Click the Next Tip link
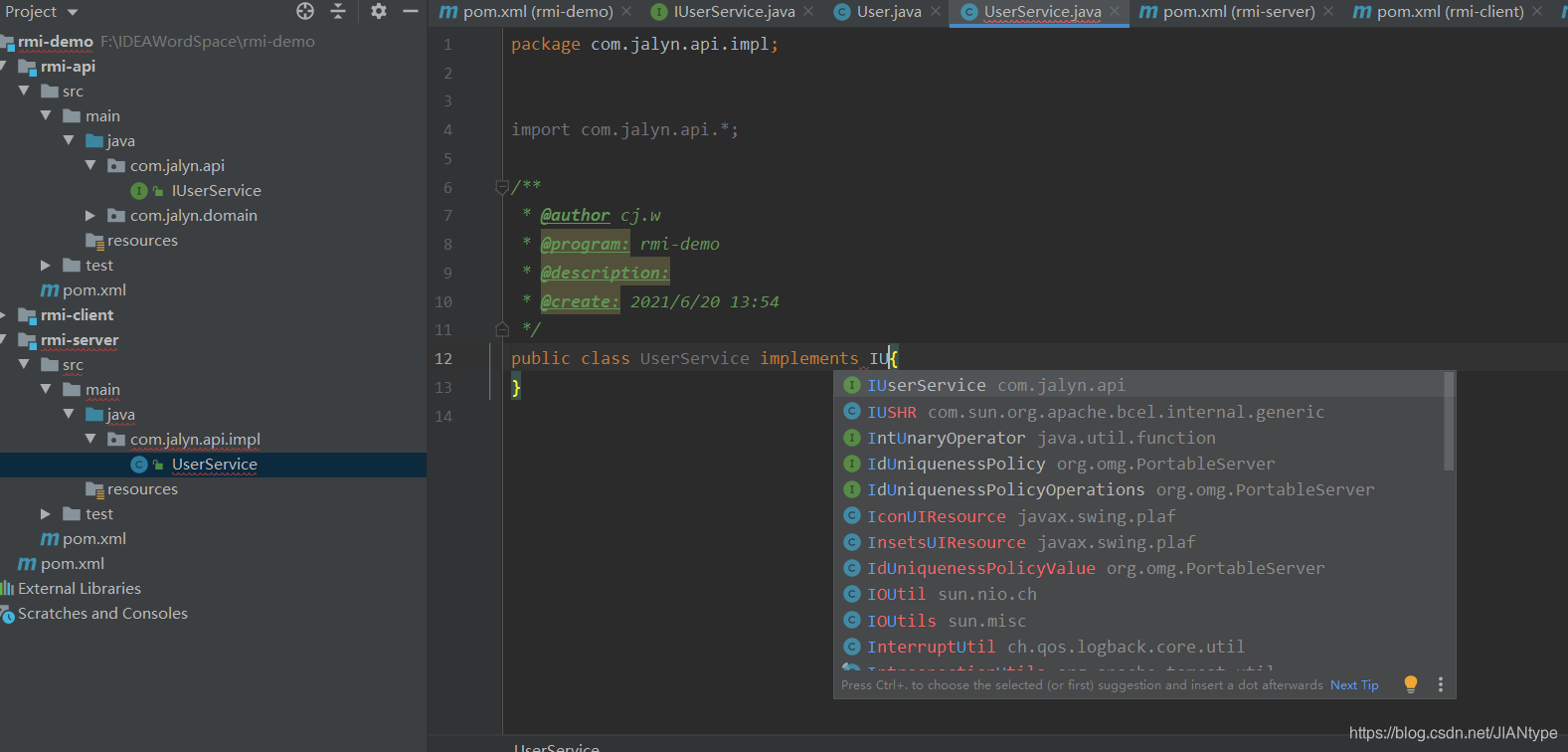Viewport: 1568px width, 752px height. point(1354,685)
